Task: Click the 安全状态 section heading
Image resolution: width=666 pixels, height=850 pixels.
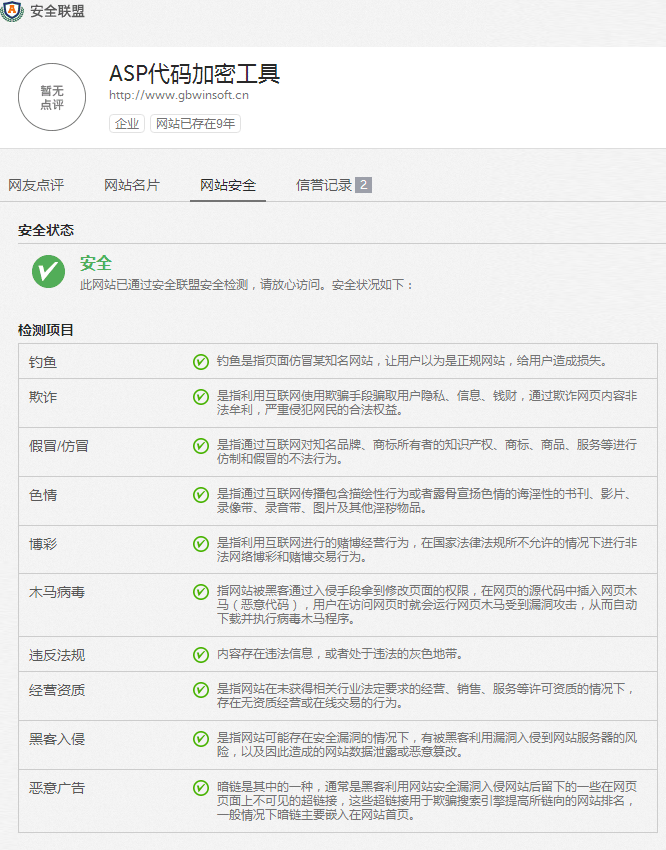Action: point(46,230)
